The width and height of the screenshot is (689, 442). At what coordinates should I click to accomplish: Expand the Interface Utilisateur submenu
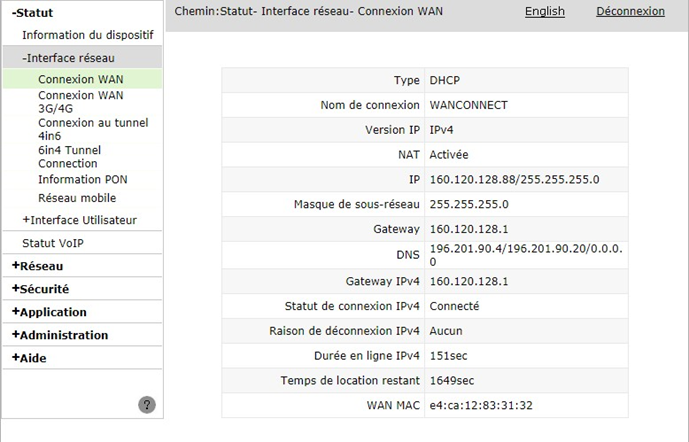pyautogui.click(x=79, y=220)
